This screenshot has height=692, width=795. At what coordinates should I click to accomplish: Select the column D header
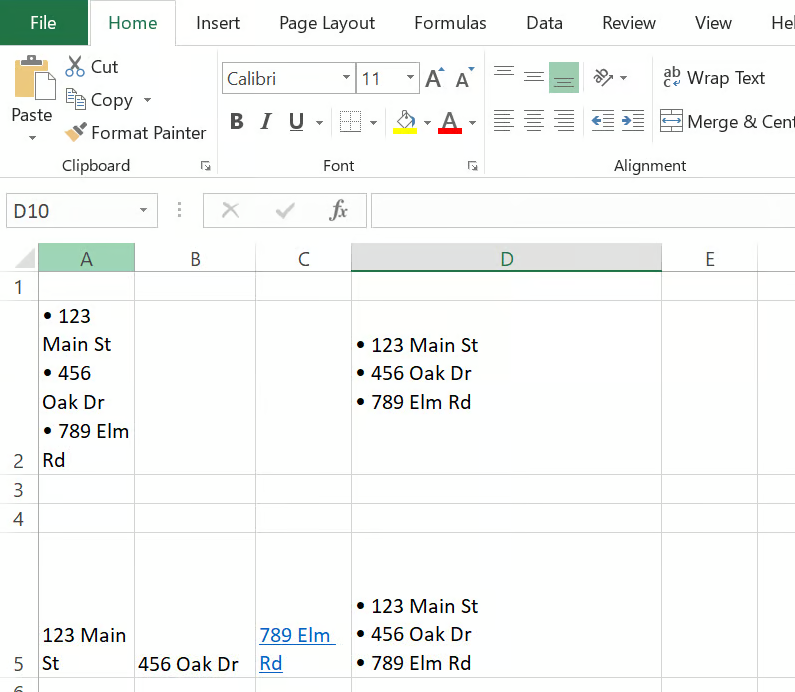(x=506, y=259)
